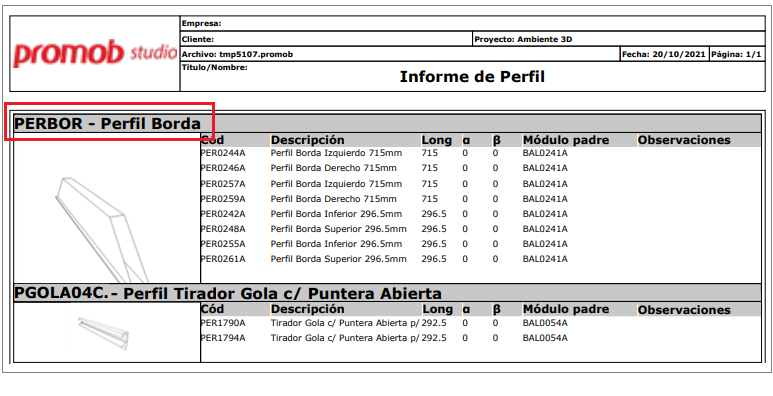This screenshot has height=396, width=773.
Task: Click 'Perfil Borda Inferior 296.5mm' in PER0255A row
Action: coord(336,244)
